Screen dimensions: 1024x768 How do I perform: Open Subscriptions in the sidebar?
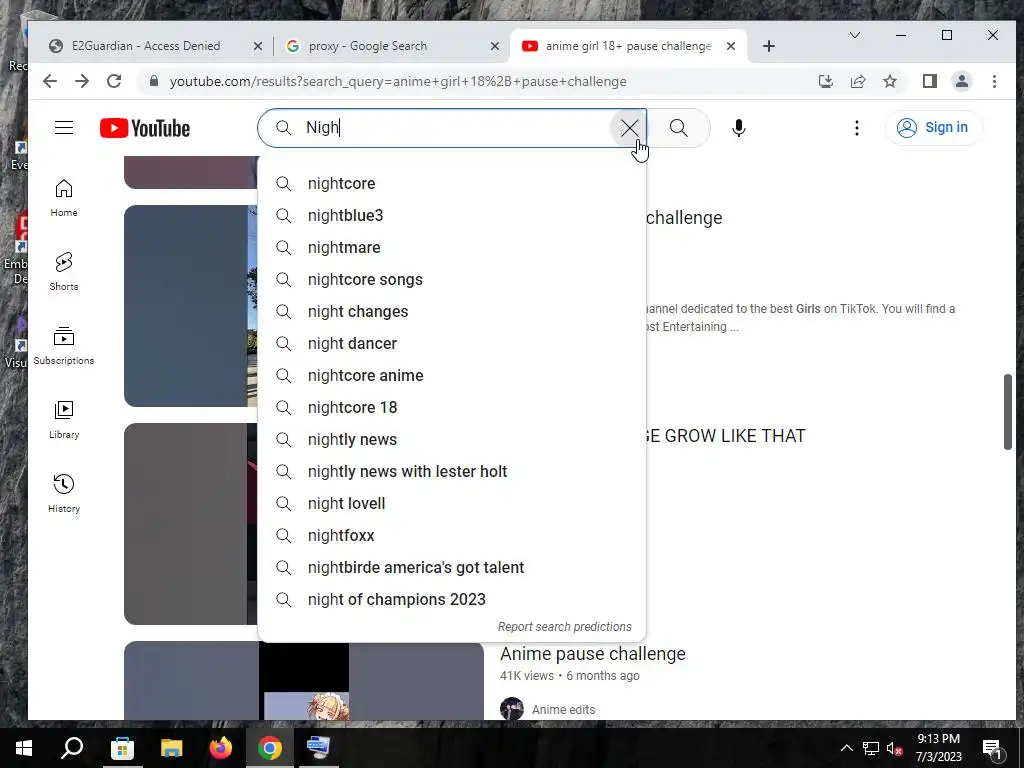point(64,346)
